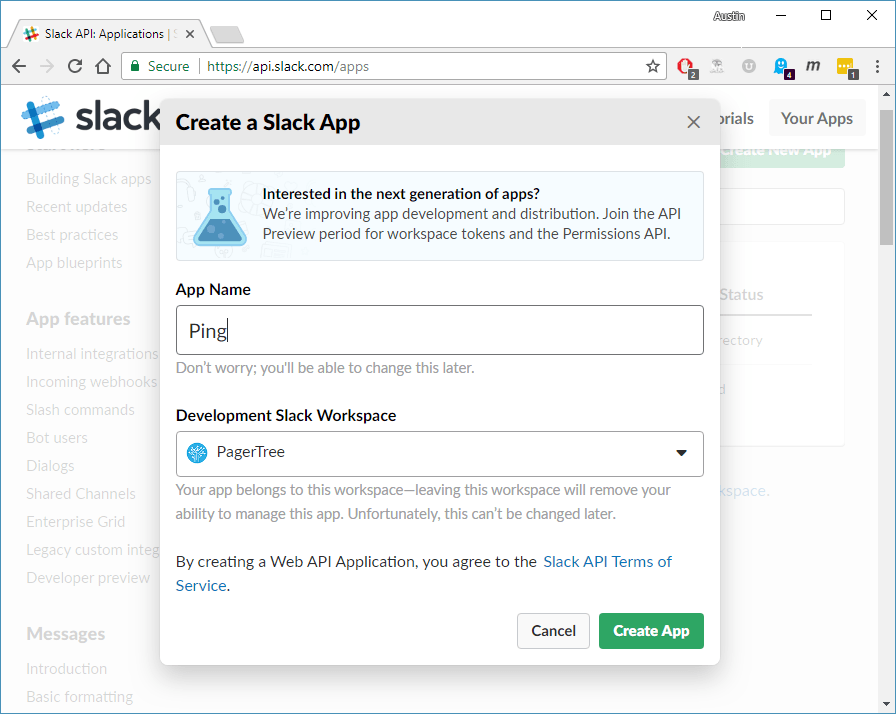This screenshot has height=714, width=896.
Task: Open the gray circular U extension icon
Action: pos(749,66)
